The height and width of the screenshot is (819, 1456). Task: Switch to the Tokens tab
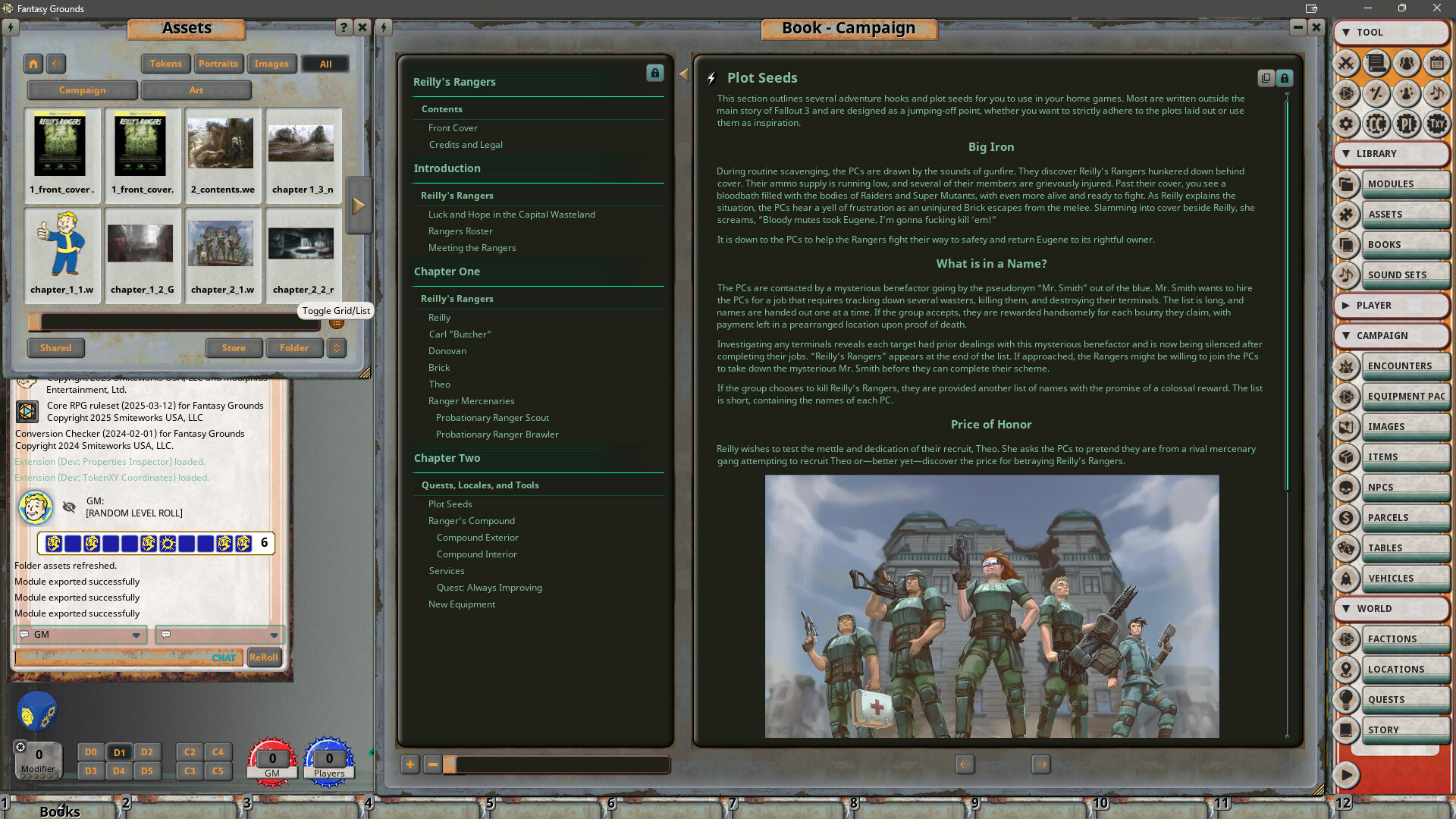(x=165, y=64)
